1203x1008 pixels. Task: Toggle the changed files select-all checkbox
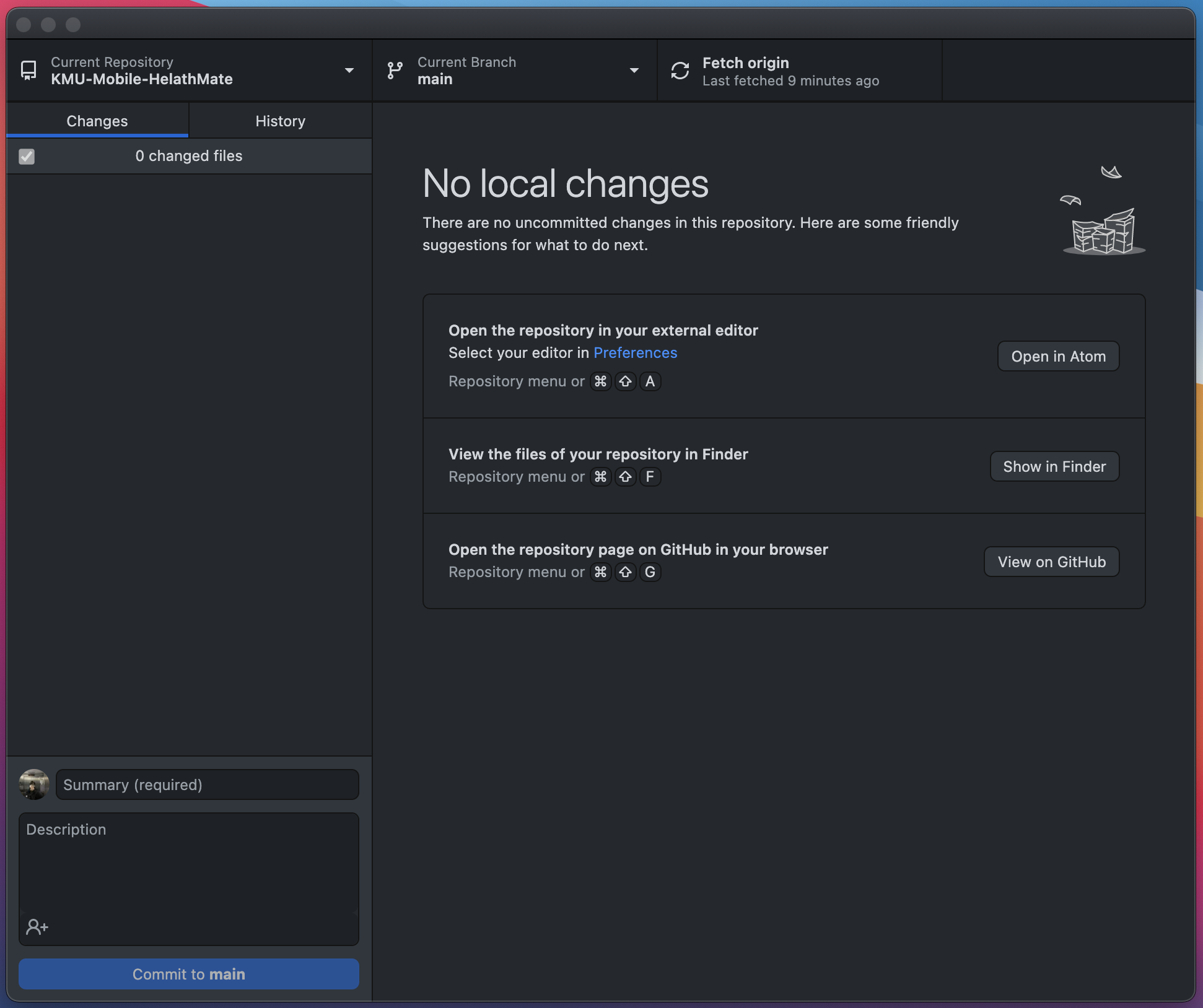coord(27,157)
